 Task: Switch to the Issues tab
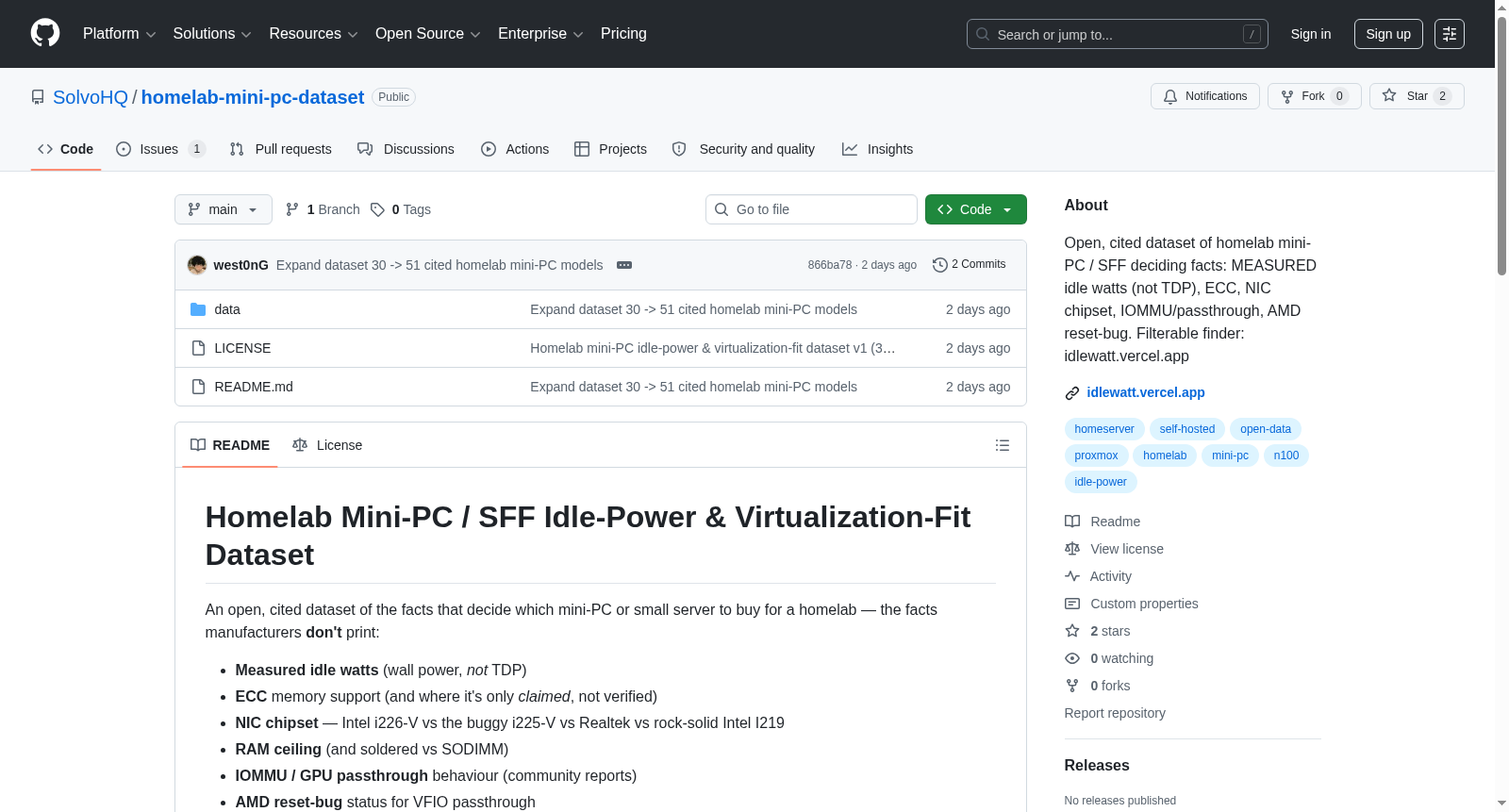(x=160, y=149)
